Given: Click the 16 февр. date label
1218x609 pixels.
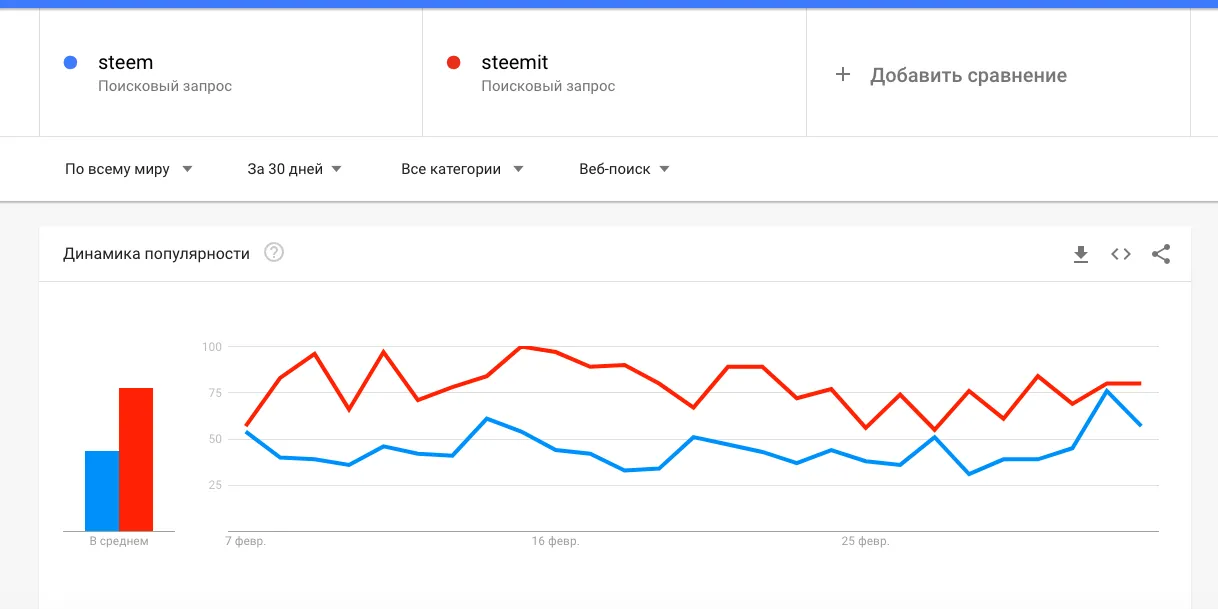Looking at the screenshot, I should pyautogui.click(x=556, y=542).
